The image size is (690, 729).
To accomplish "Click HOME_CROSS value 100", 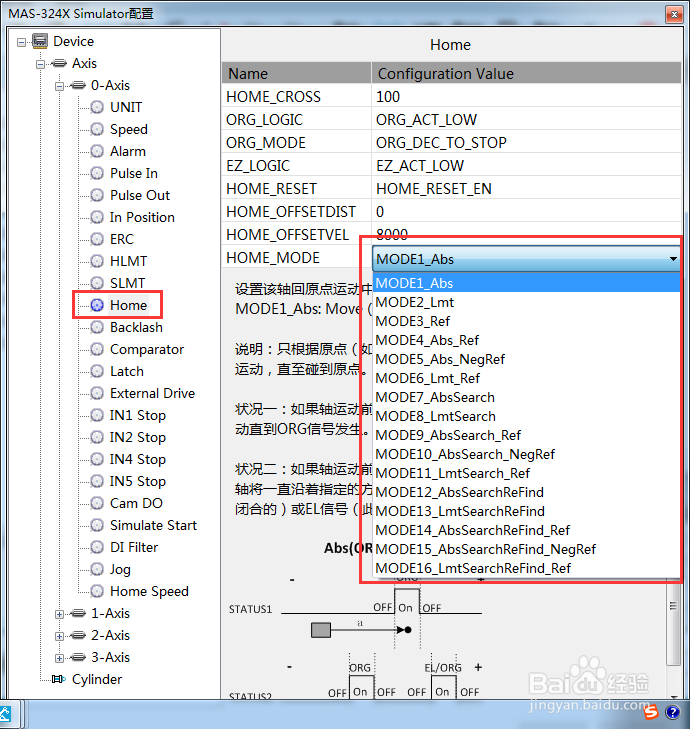I will (526, 97).
